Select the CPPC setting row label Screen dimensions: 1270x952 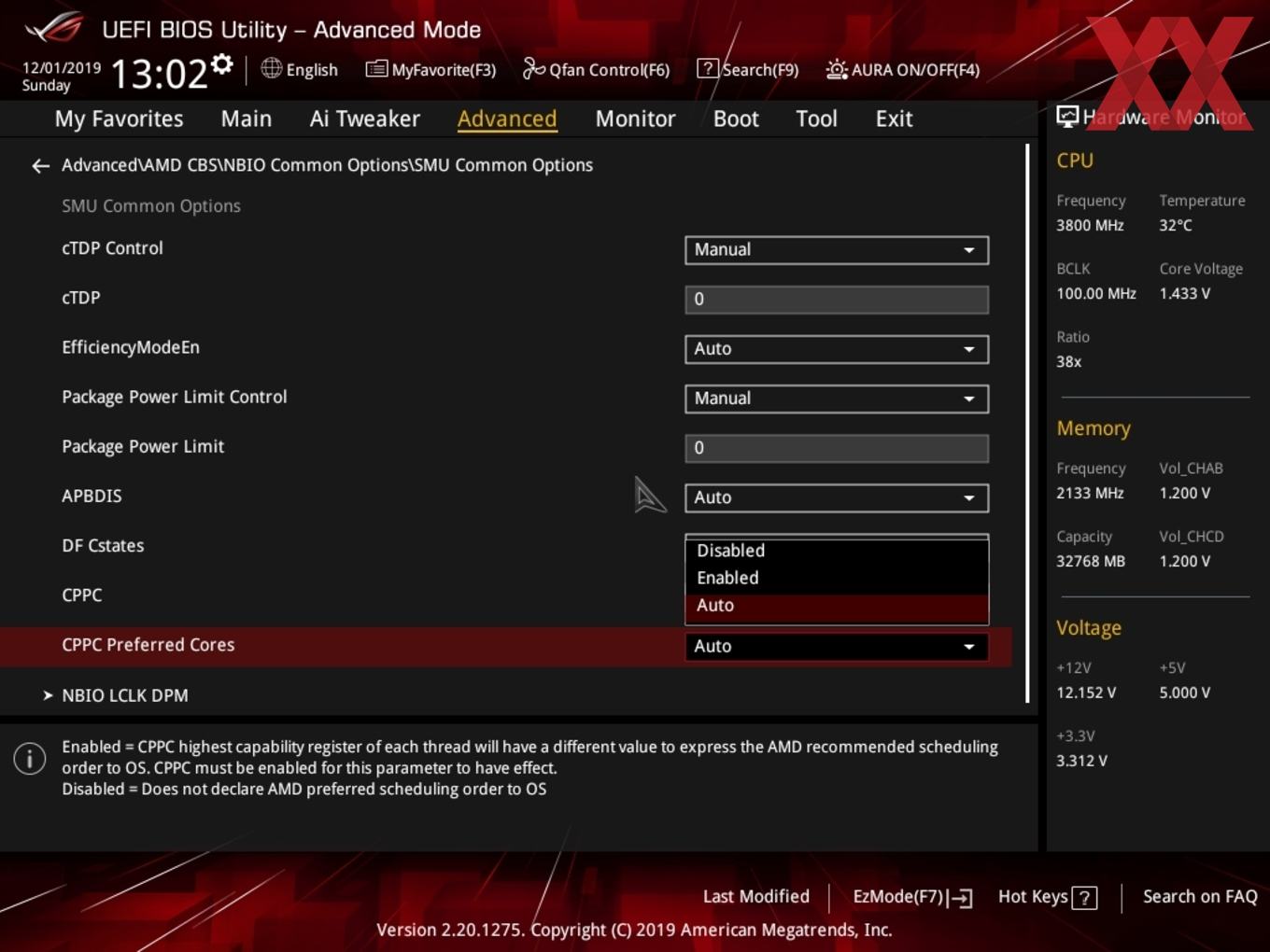[x=82, y=595]
